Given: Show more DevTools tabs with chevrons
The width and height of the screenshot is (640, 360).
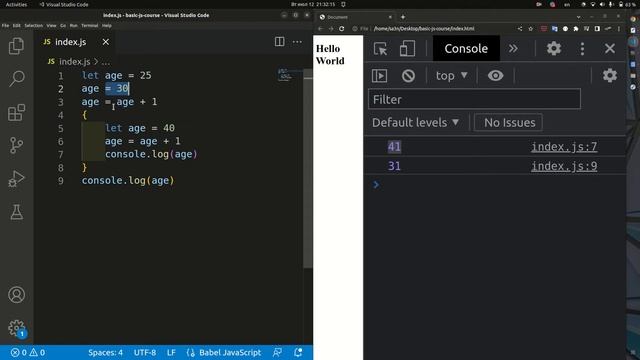Looking at the screenshot, I should pos(513,49).
